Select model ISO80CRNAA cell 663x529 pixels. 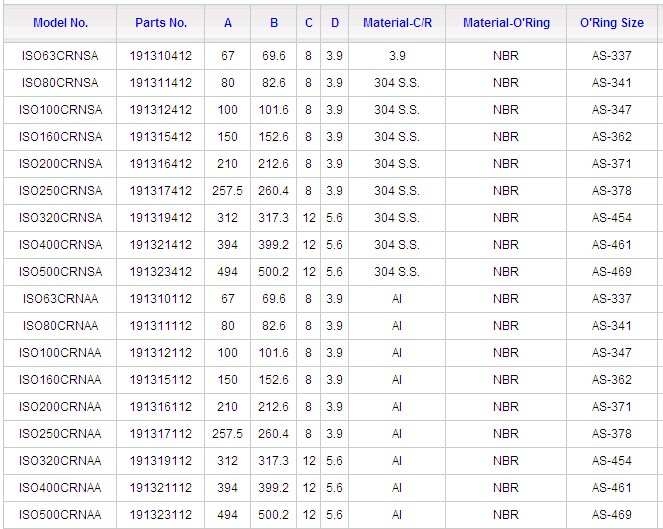point(61,326)
